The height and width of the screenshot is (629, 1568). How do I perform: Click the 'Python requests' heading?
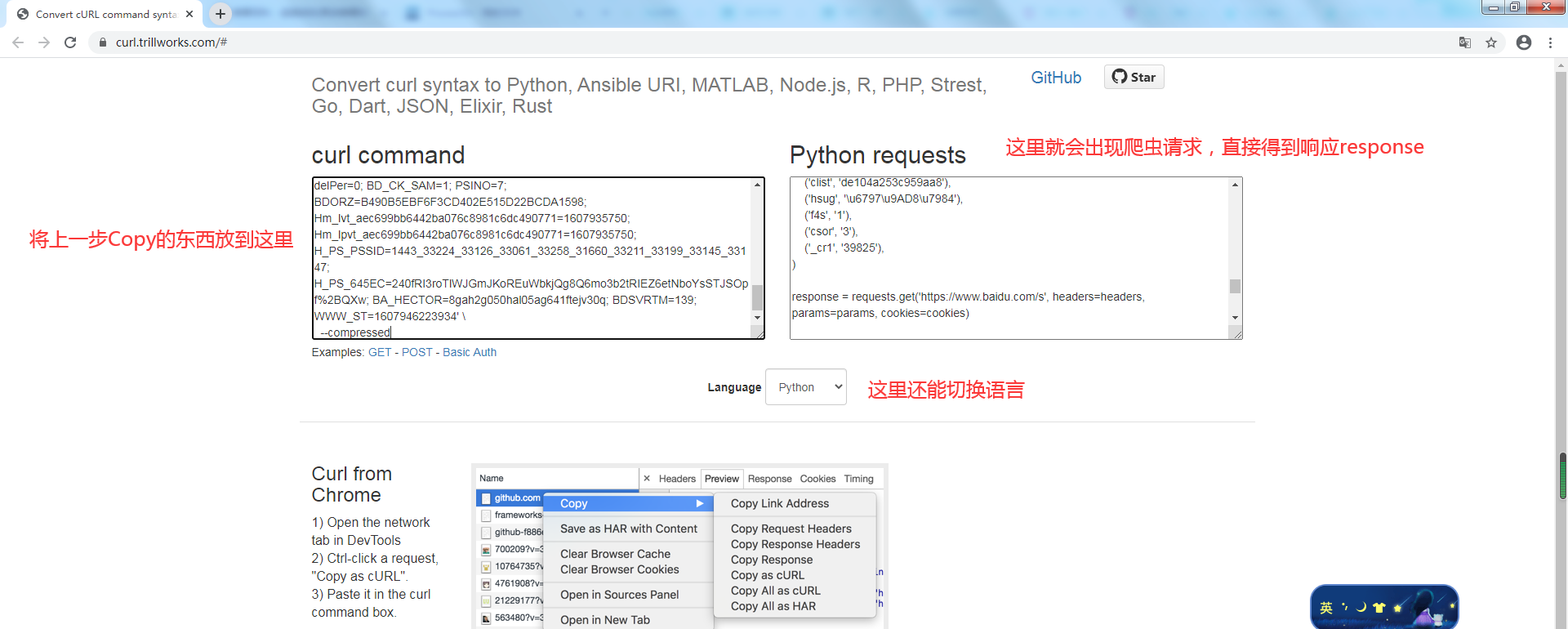(x=878, y=155)
